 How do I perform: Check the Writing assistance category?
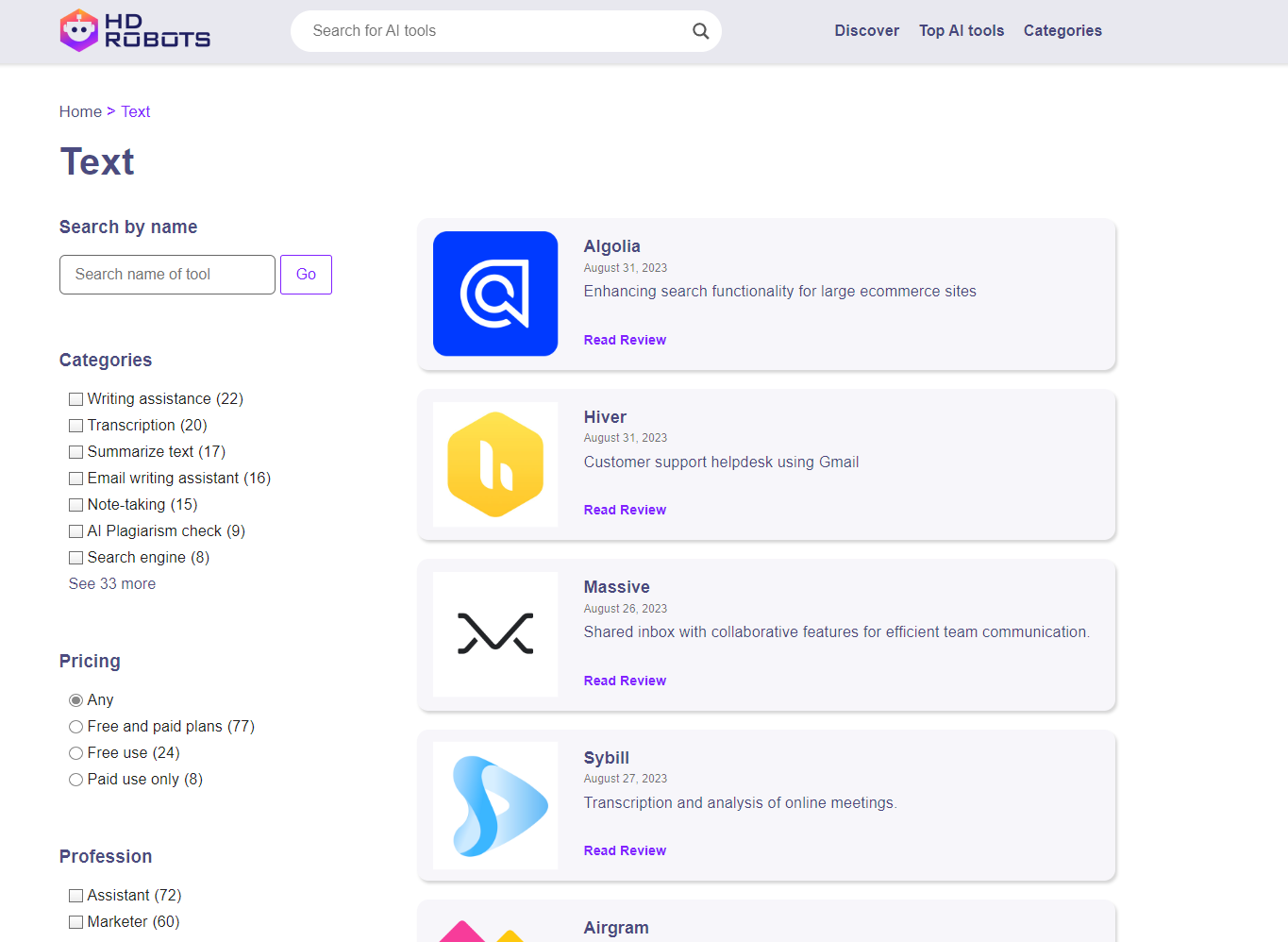click(x=76, y=399)
